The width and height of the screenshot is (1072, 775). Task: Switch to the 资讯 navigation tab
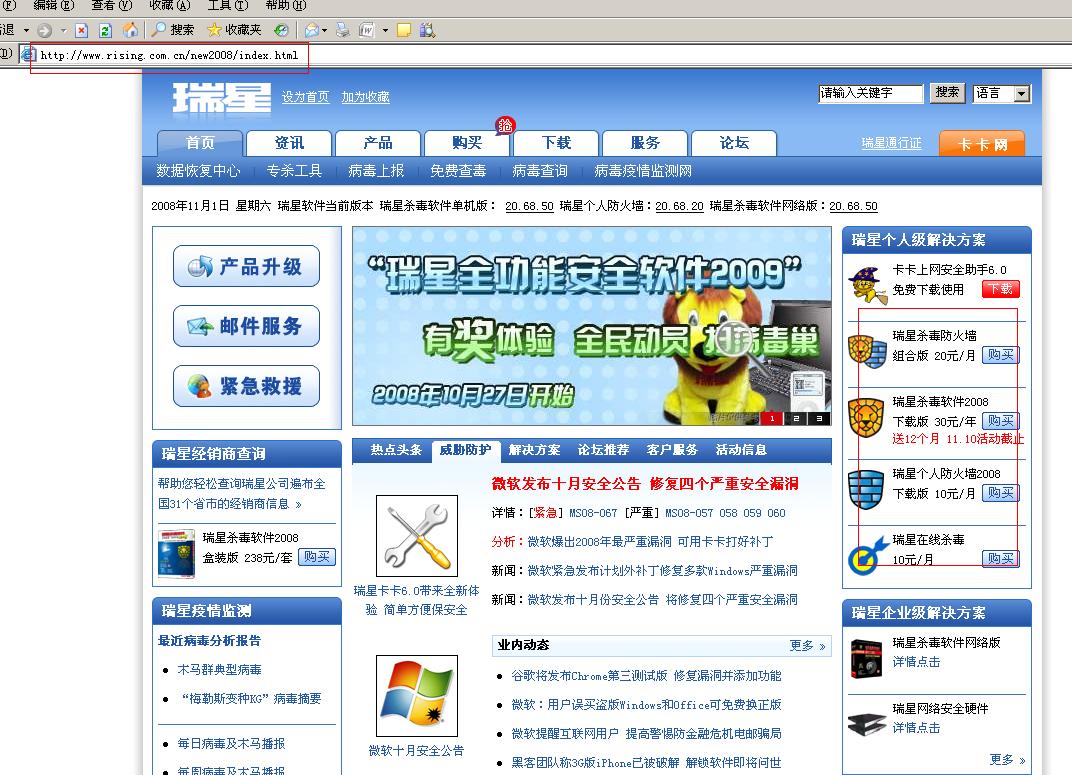(289, 143)
